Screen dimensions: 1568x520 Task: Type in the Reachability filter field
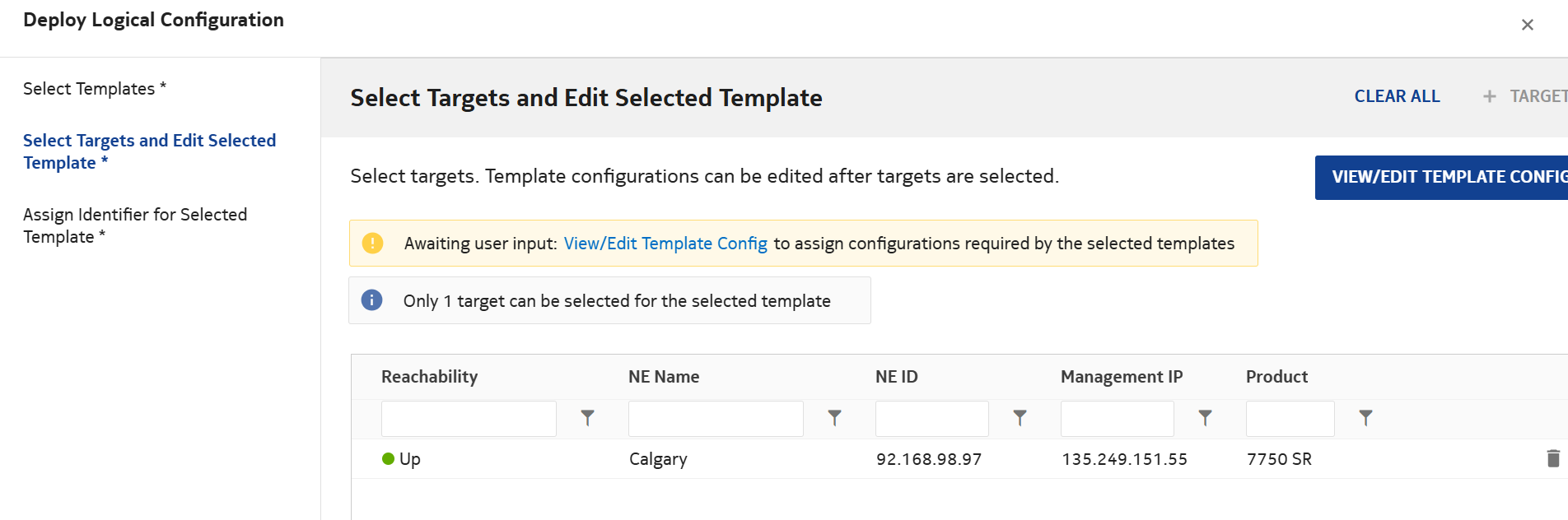469,419
